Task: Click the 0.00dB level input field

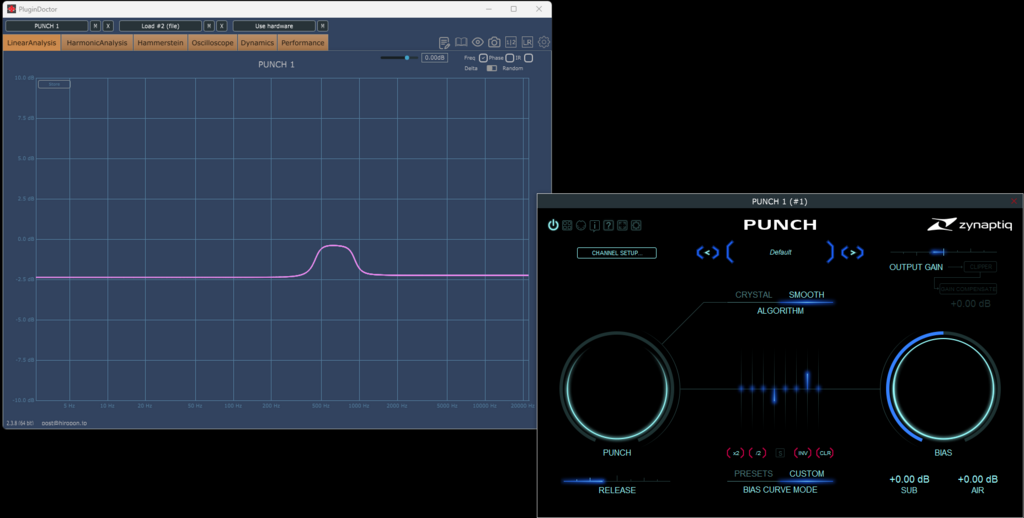Action: click(434, 58)
